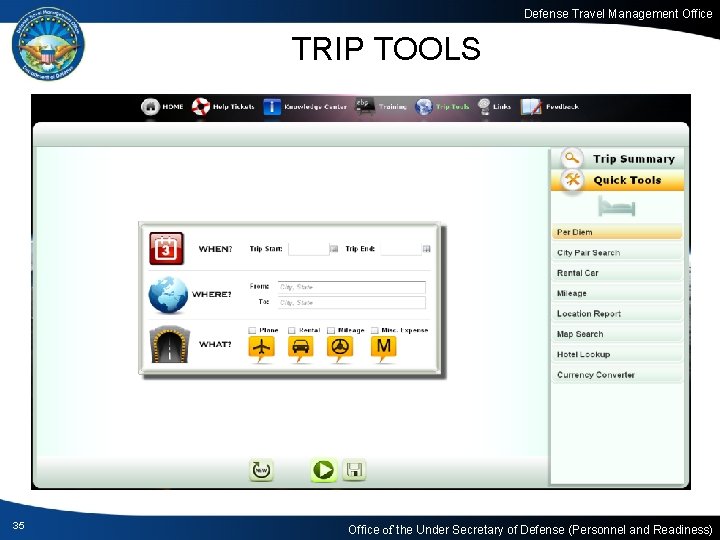Click the Trip Summary magnifier icon
This screenshot has width=720, height=540.
click(x=572, y=158)
